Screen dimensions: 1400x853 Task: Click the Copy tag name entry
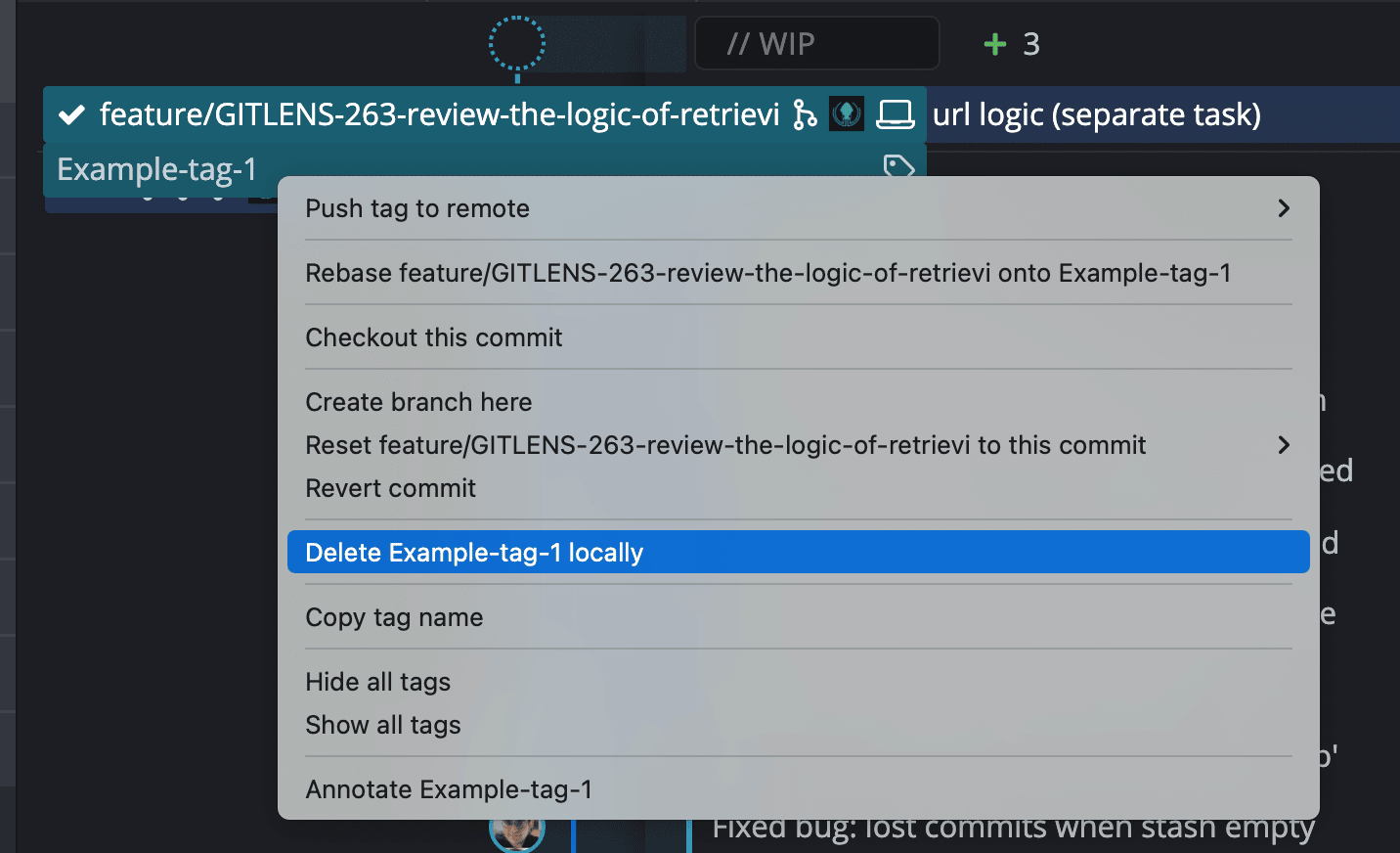pyautogui.click(x=394, y=617)
